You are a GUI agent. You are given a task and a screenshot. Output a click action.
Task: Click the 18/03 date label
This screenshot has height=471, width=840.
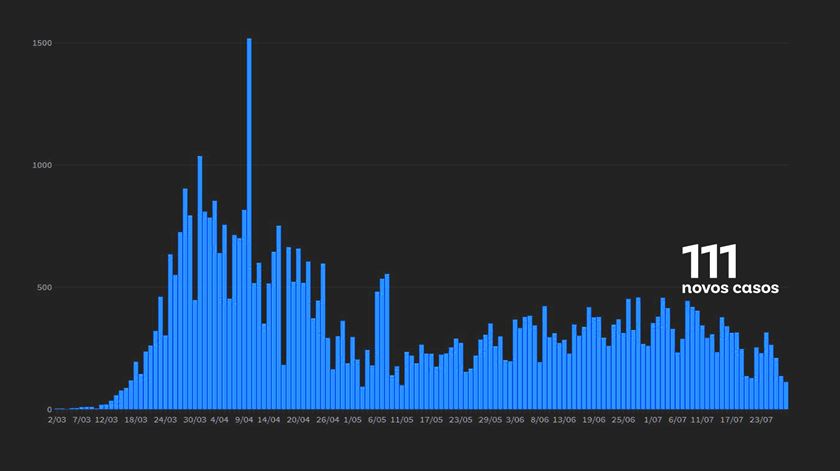136,420
